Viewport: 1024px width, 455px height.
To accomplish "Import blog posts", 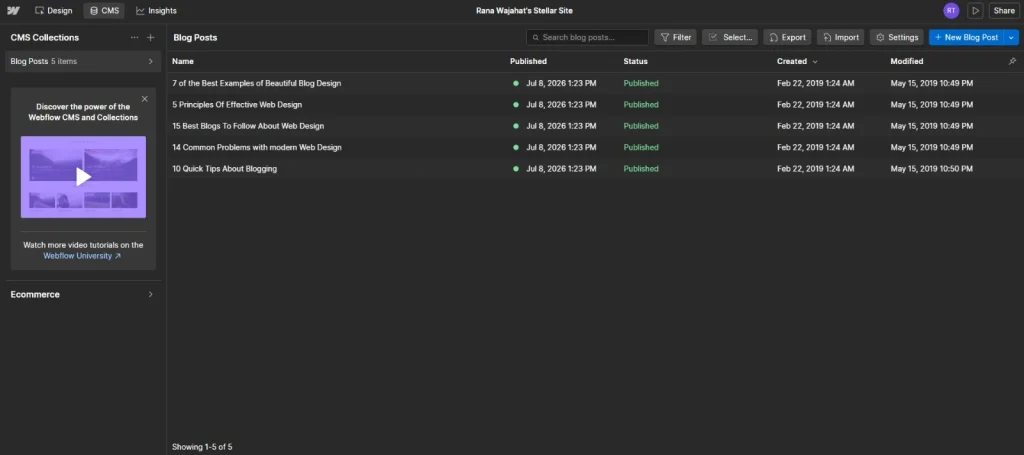I will click(840, 37).
